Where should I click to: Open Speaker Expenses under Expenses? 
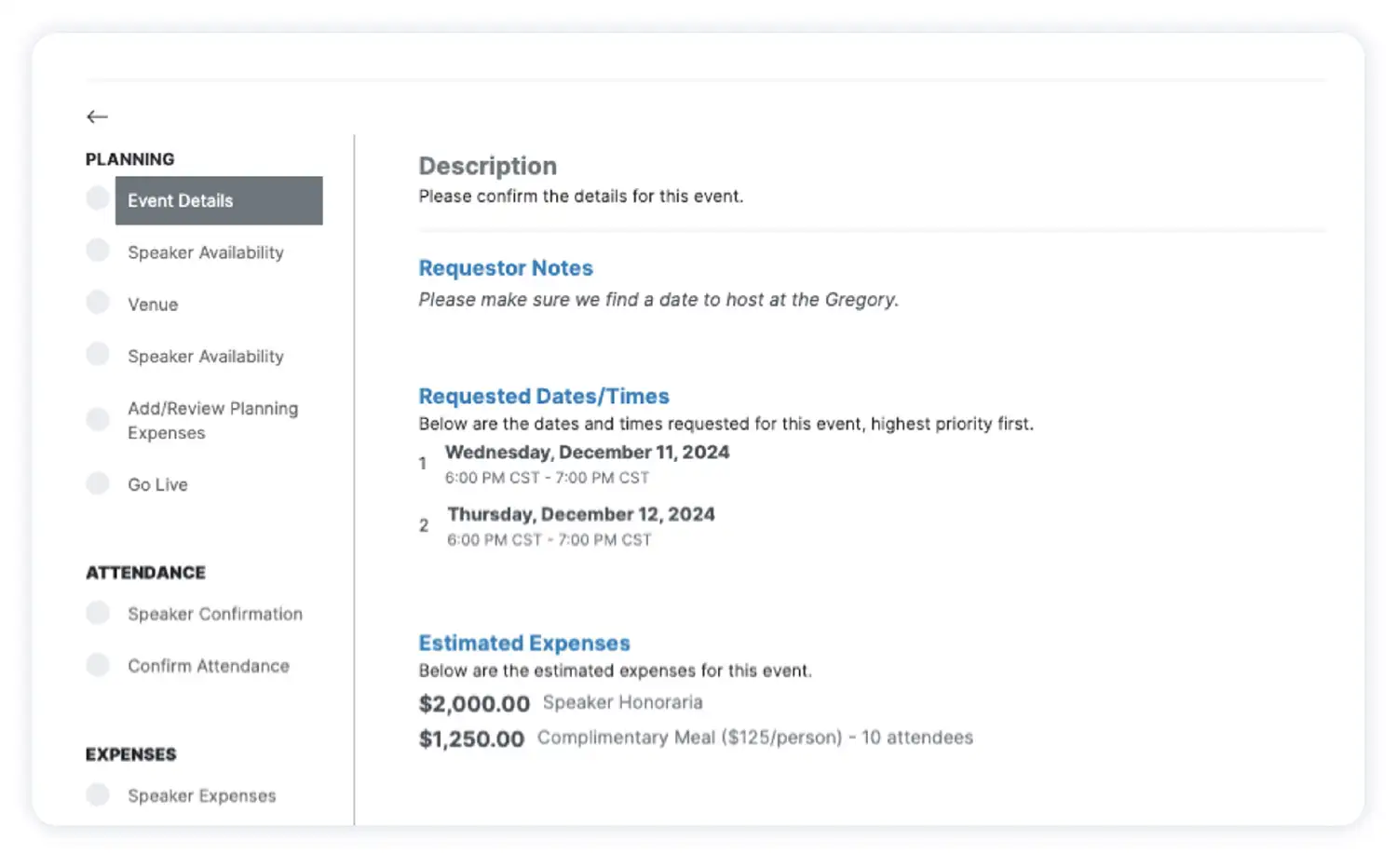pos(201,795)
